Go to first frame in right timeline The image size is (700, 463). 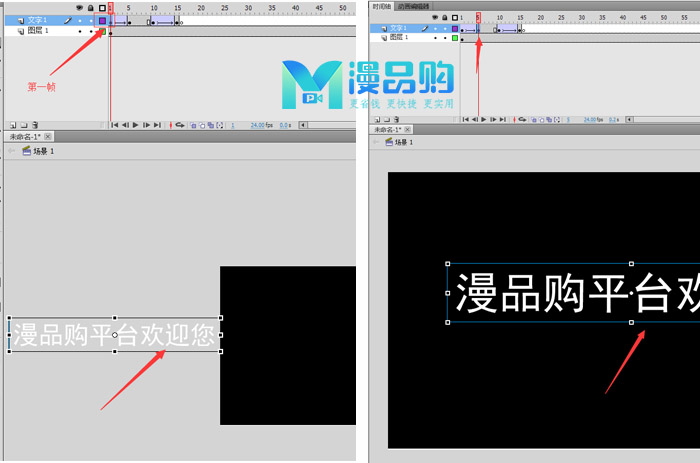click(x=466, y=120)
